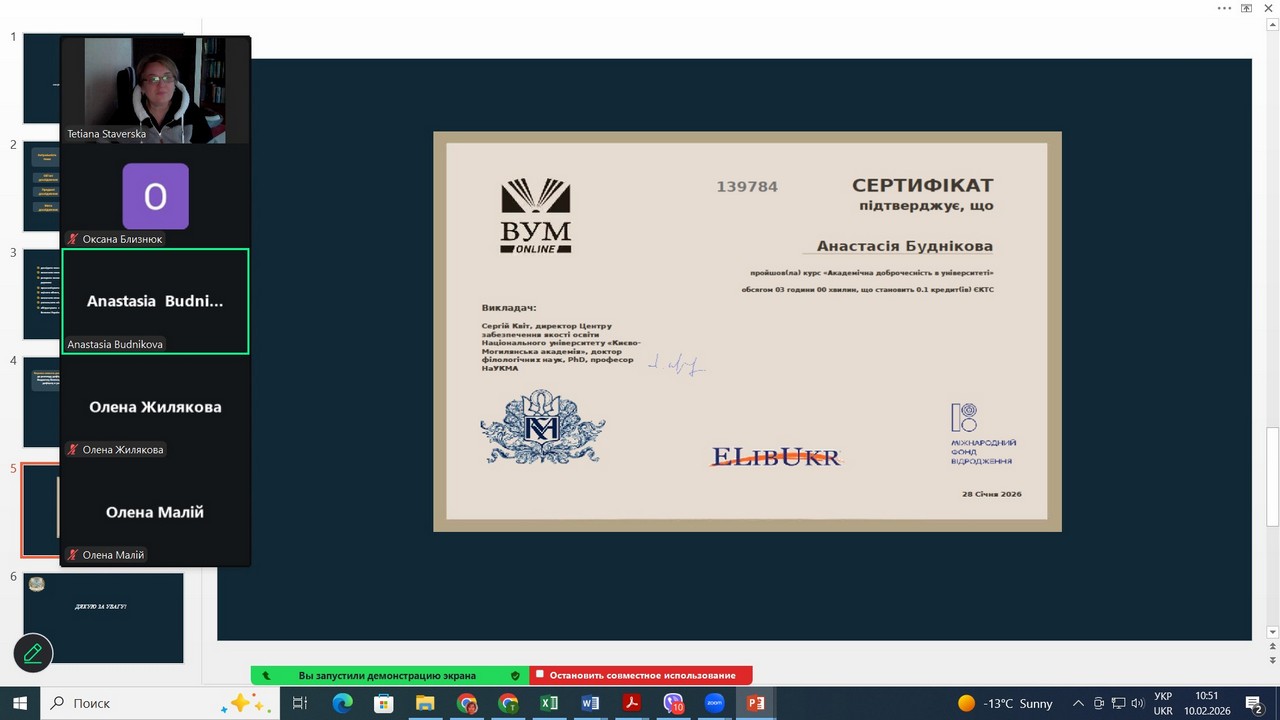
Task: Open Viber from the taskbar
Action: [x=673, y=703]
